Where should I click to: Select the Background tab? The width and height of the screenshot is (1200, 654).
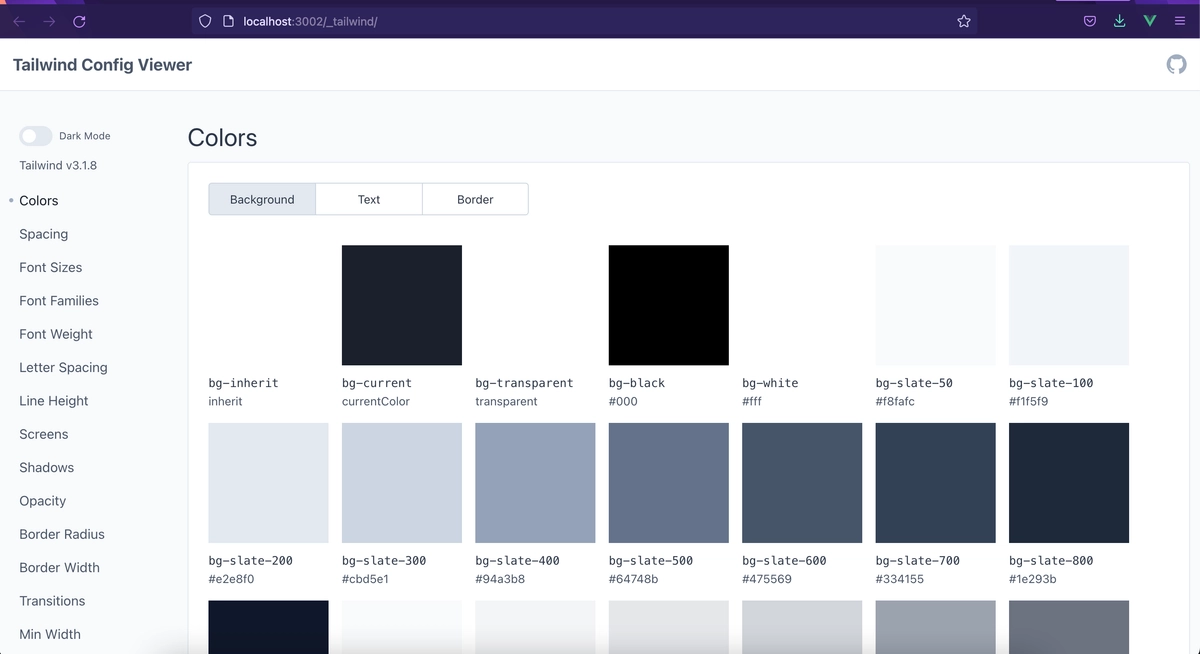click(261, 199)
